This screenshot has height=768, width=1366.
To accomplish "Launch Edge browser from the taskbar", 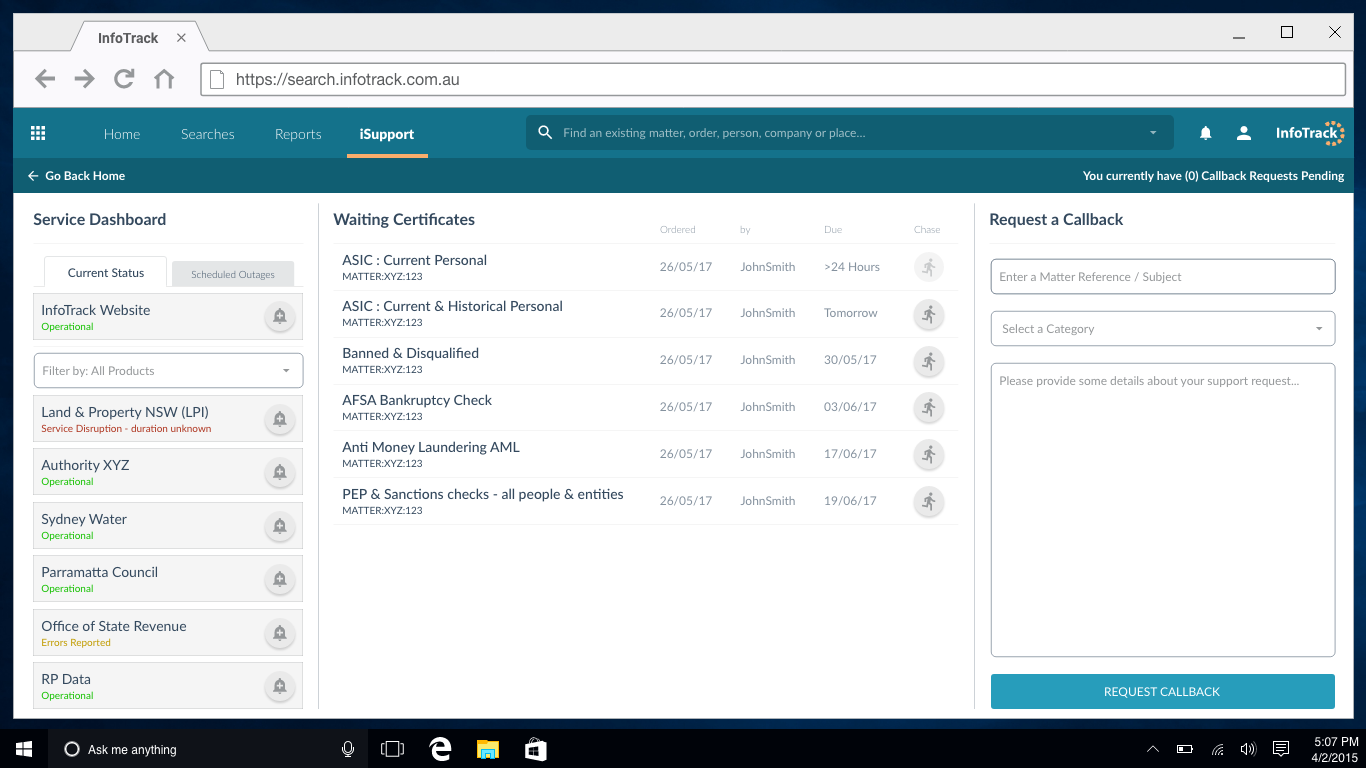I will point(440,749).
